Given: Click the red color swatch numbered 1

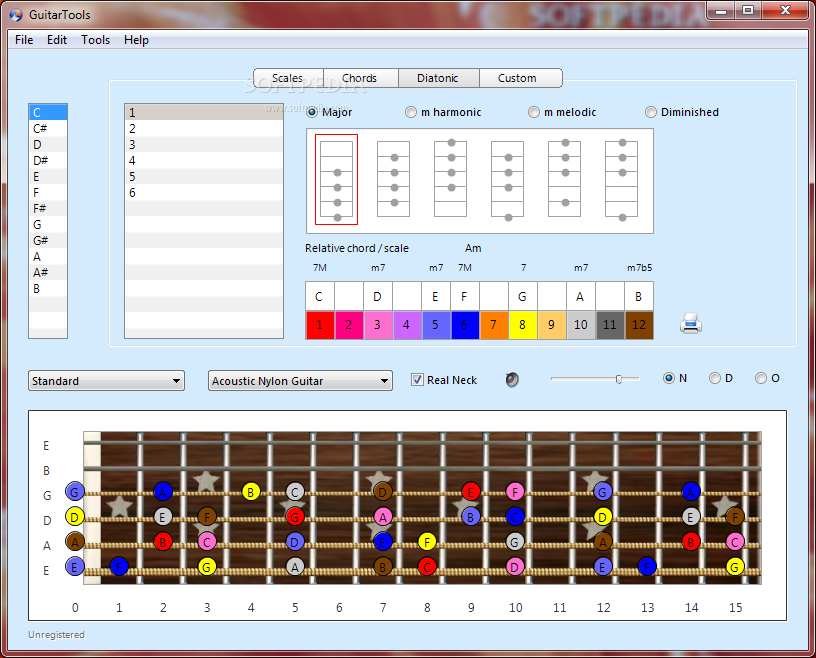Looking at the screenshot, I should [320, 325].
